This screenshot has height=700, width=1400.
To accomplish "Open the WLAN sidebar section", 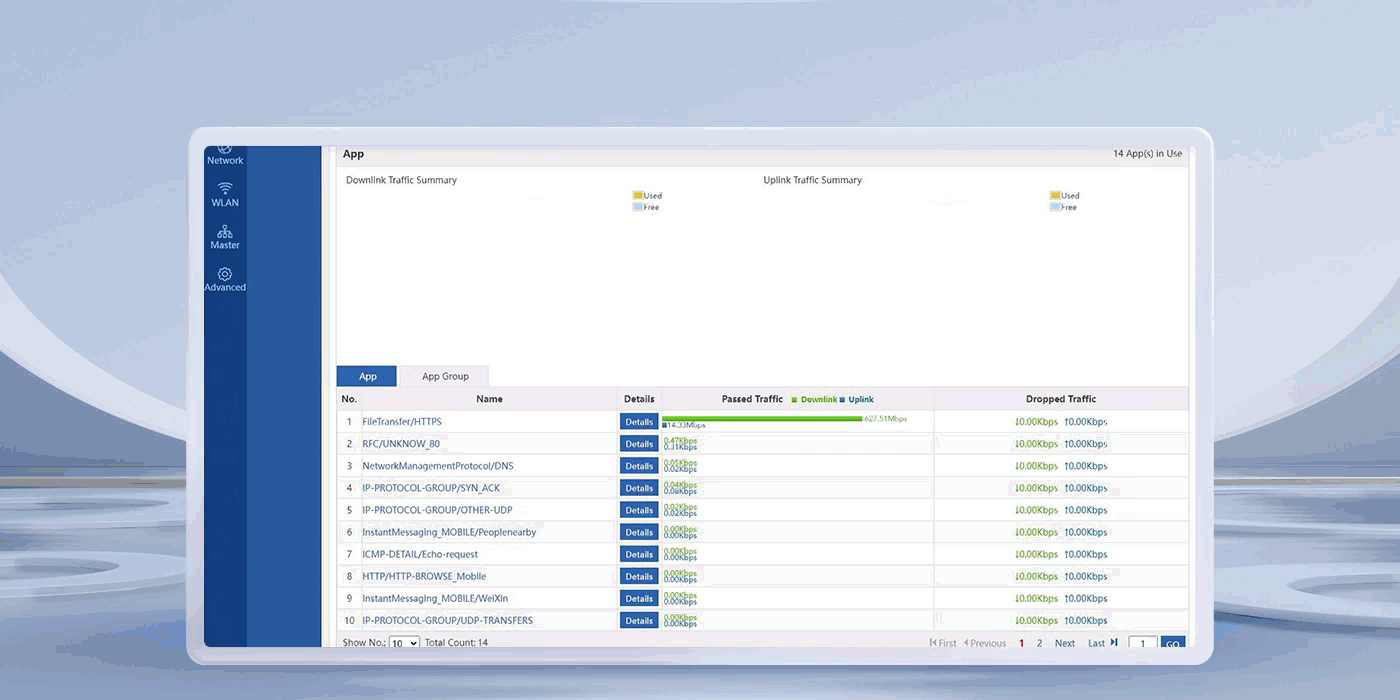I will coord(225,195).
